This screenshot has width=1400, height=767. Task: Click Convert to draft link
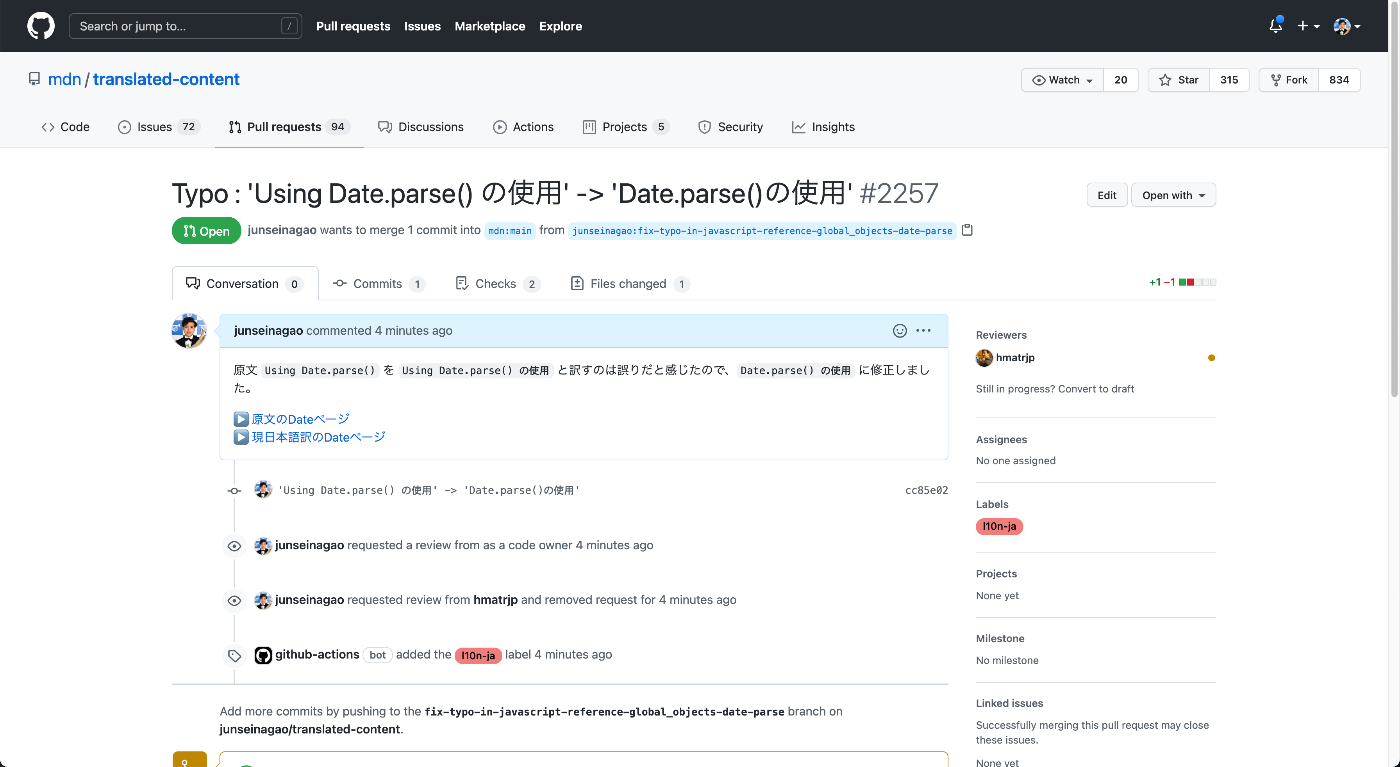tap(1095, 389)
